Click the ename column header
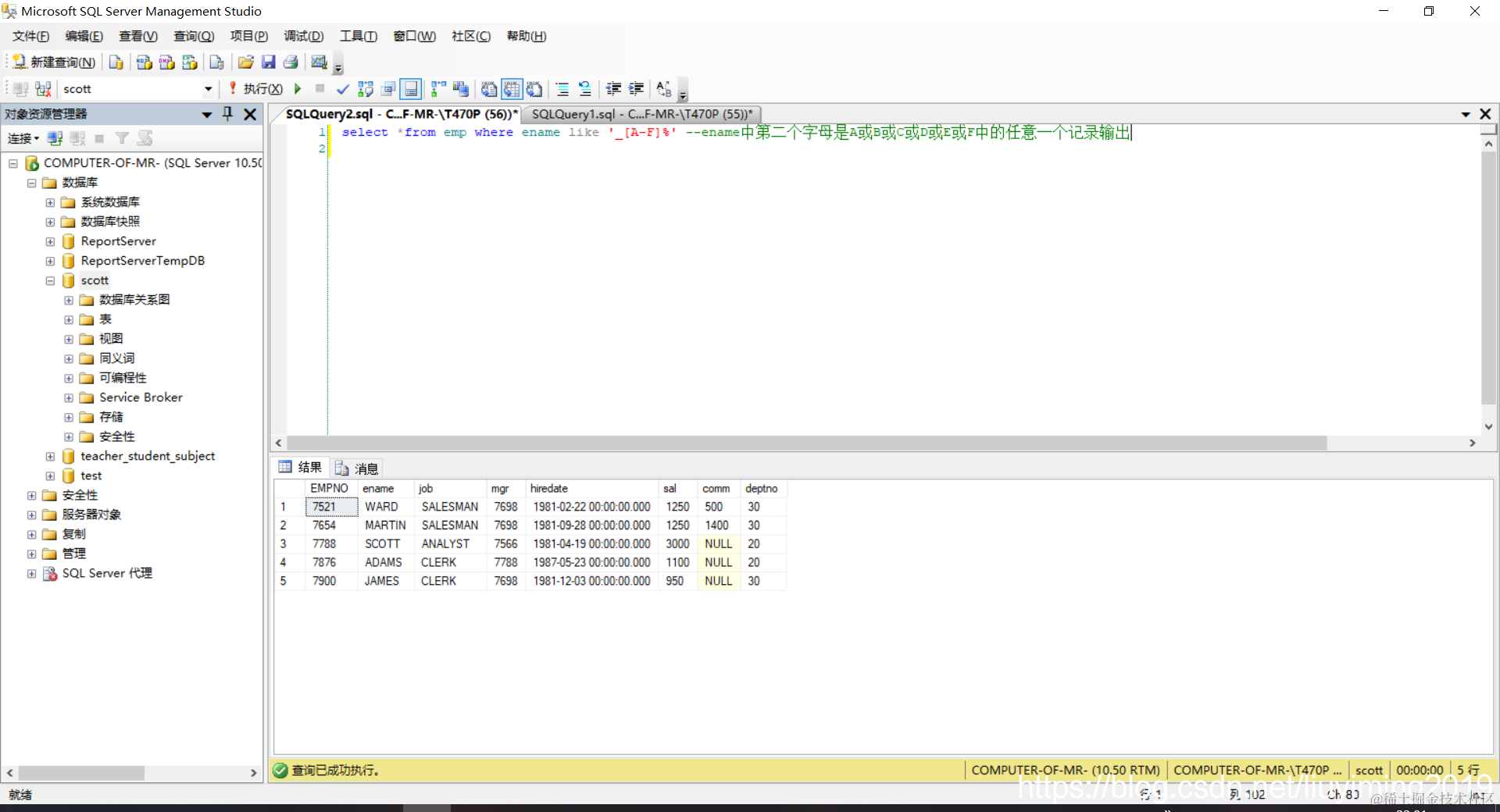 386,488
